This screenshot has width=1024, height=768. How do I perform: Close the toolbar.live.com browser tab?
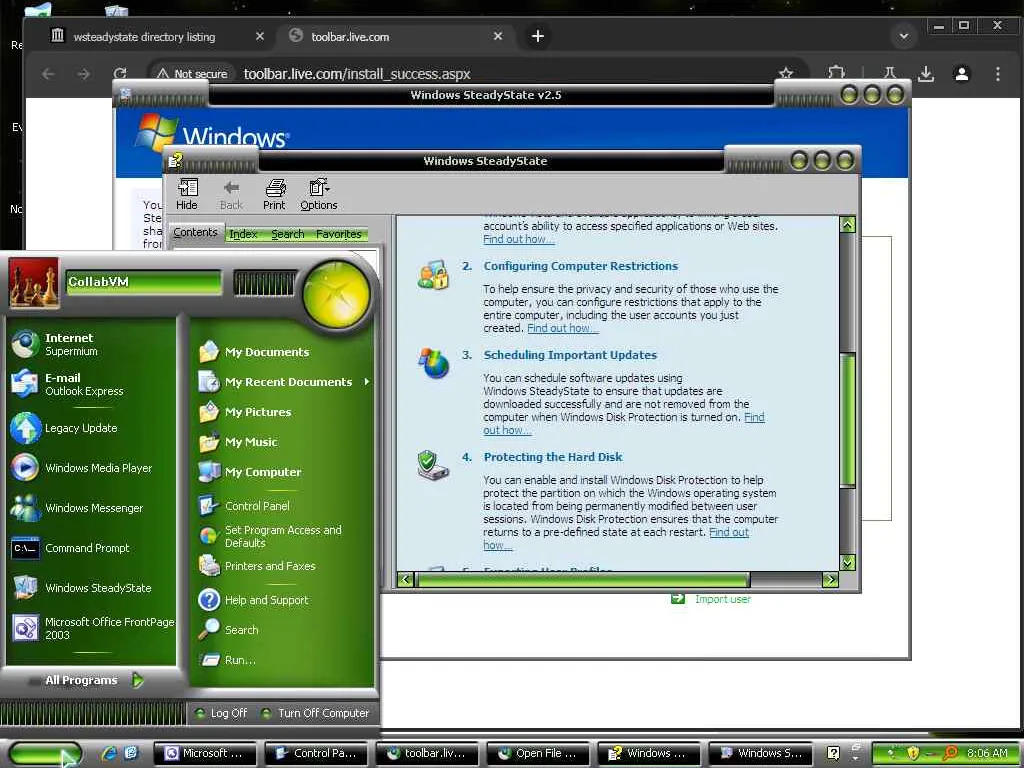[x=498, y=37]
